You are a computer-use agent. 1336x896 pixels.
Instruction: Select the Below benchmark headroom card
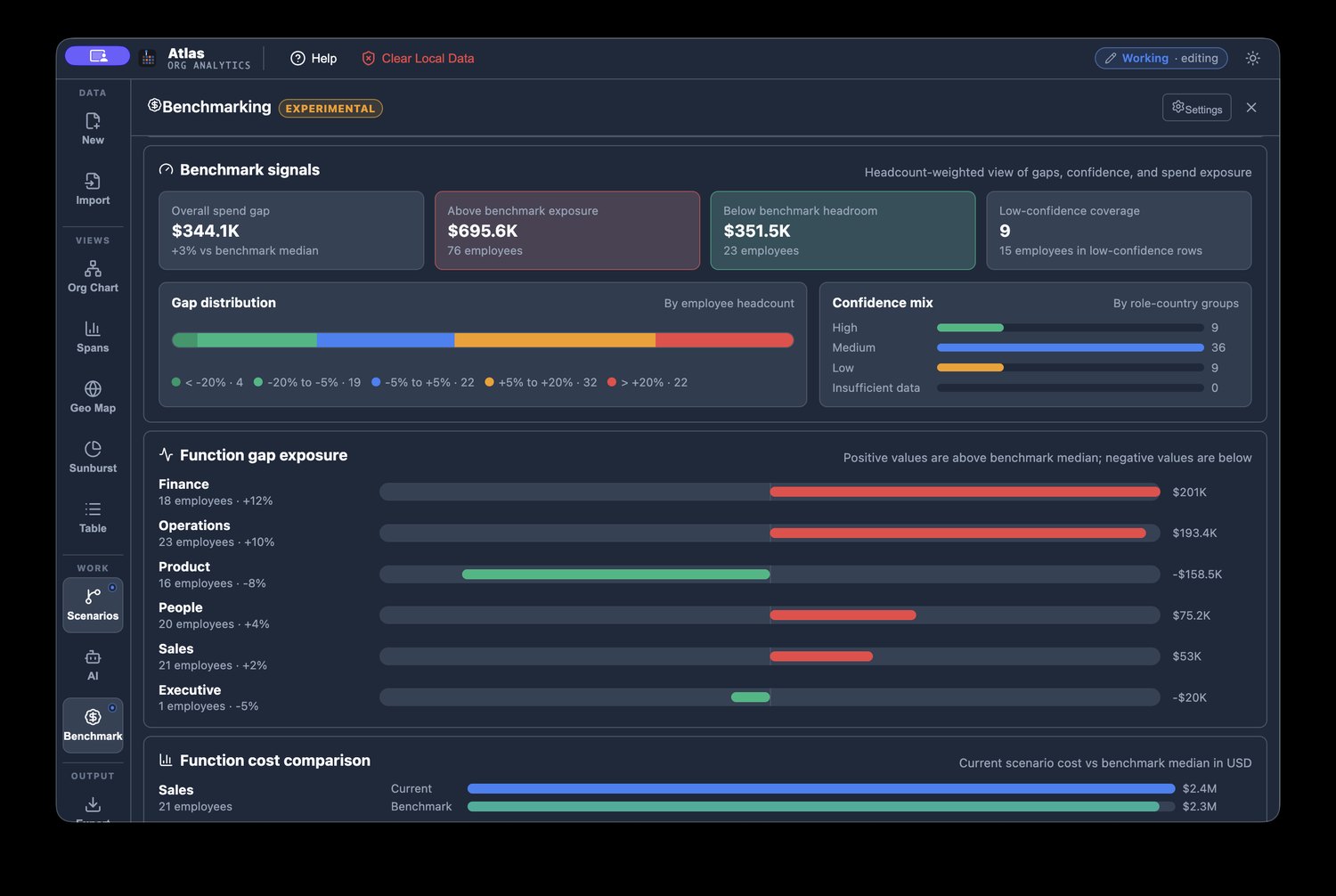[x=843, y=231]
